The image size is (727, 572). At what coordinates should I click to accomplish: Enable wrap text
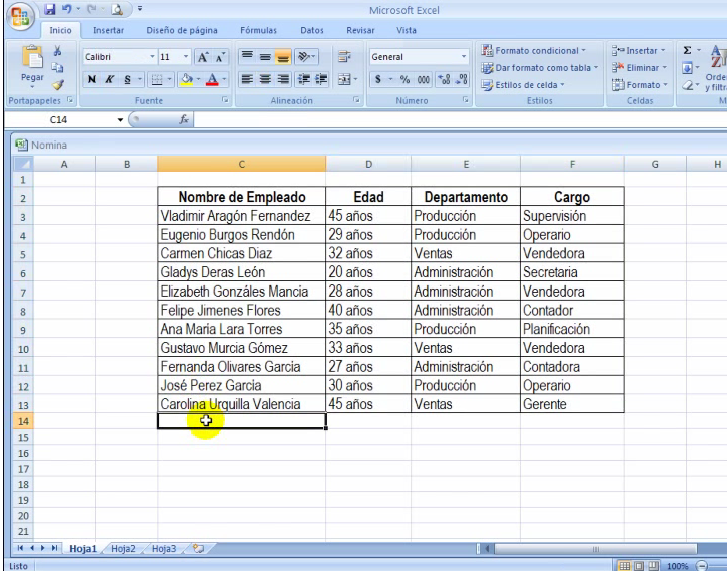[x=344, y=57]
